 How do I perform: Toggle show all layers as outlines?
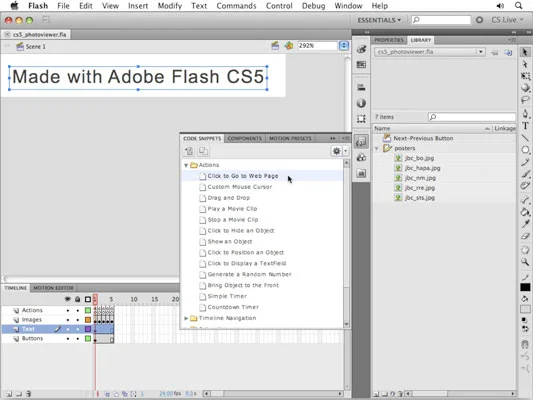pos(88,299)
